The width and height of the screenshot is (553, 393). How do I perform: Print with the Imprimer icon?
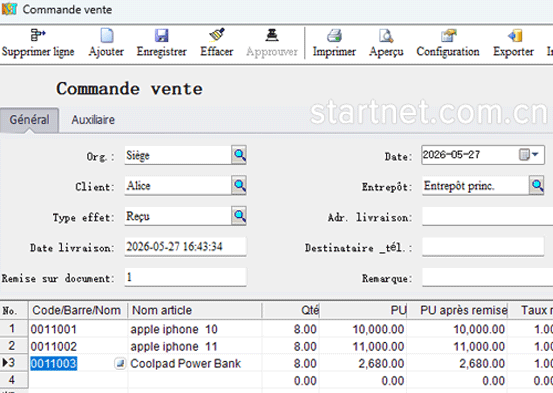tap(334, 36)
